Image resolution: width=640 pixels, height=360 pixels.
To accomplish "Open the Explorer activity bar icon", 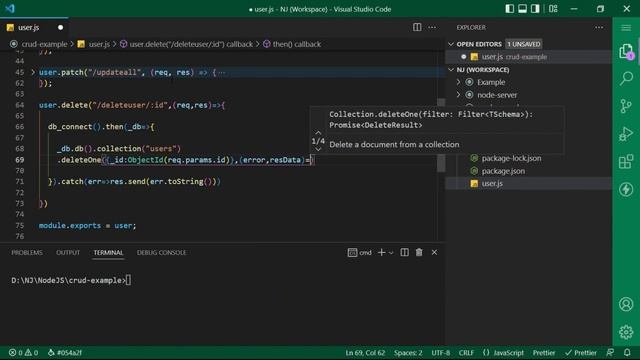I will [x=626, y=51].
